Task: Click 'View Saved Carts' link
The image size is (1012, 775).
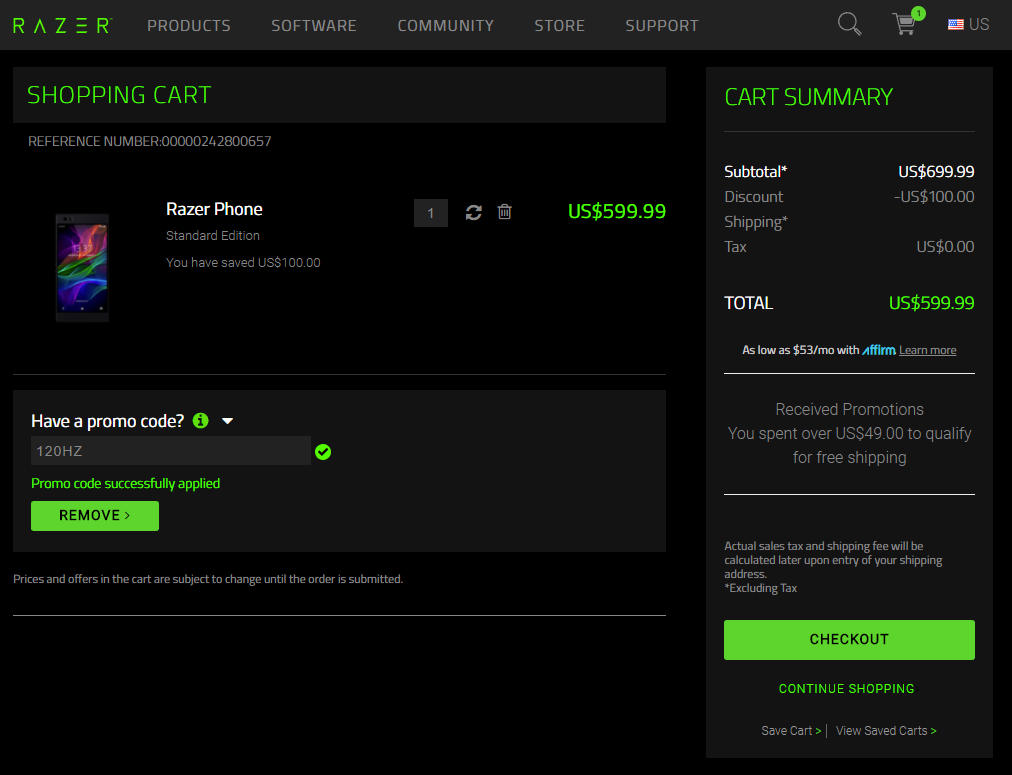Action: [x=885, y=730]
